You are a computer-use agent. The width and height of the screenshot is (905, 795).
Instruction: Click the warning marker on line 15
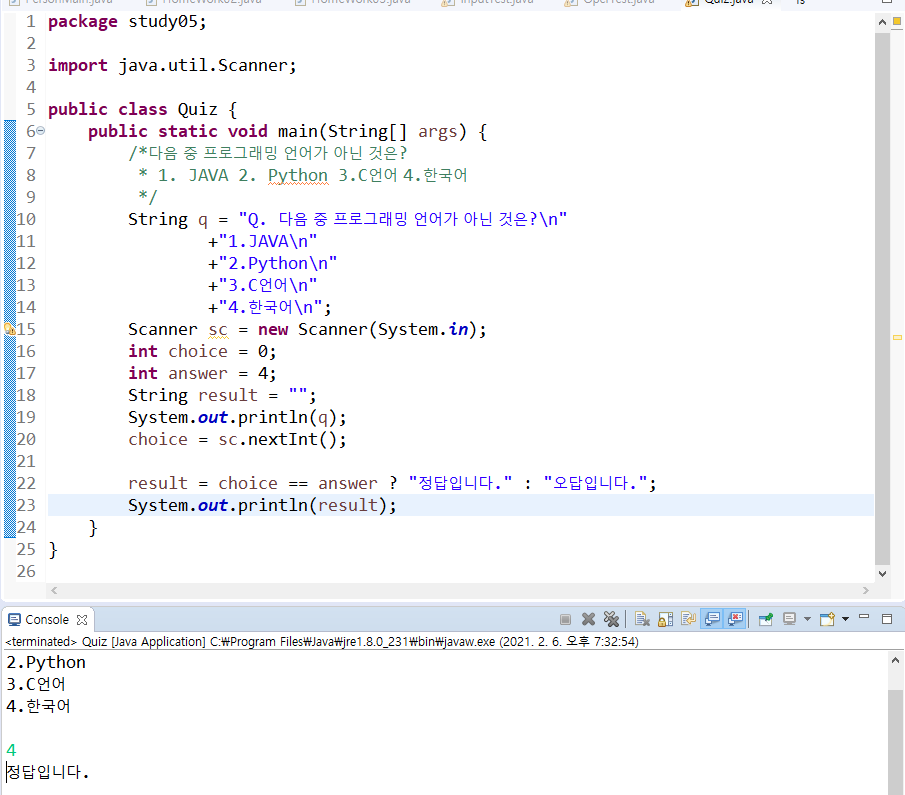pyautogui.click(x=9, y=329)
